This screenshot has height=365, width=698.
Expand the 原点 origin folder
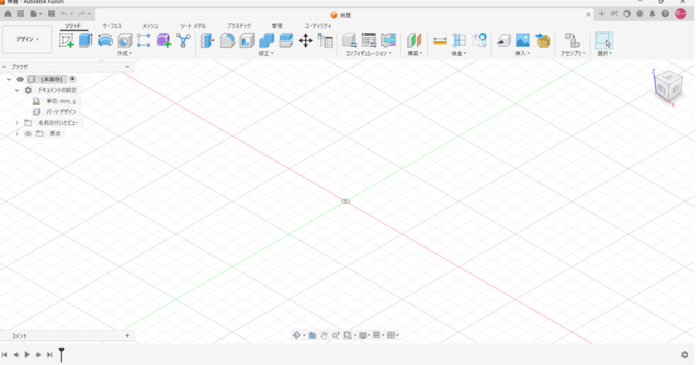[x=17, y=134]
